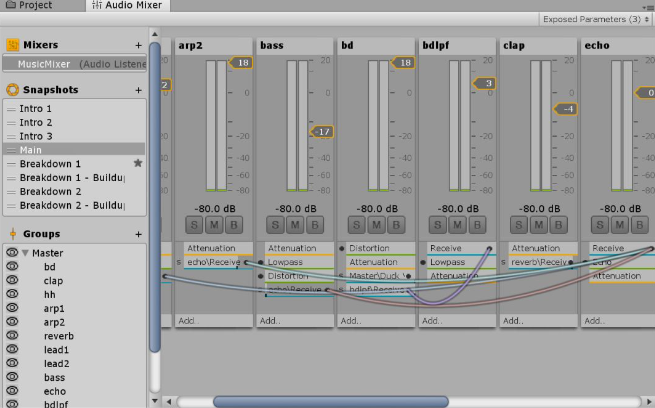
Task: Click the bdlpf volume fader handle
Action: pyautogui.click(x=483, y=83)
